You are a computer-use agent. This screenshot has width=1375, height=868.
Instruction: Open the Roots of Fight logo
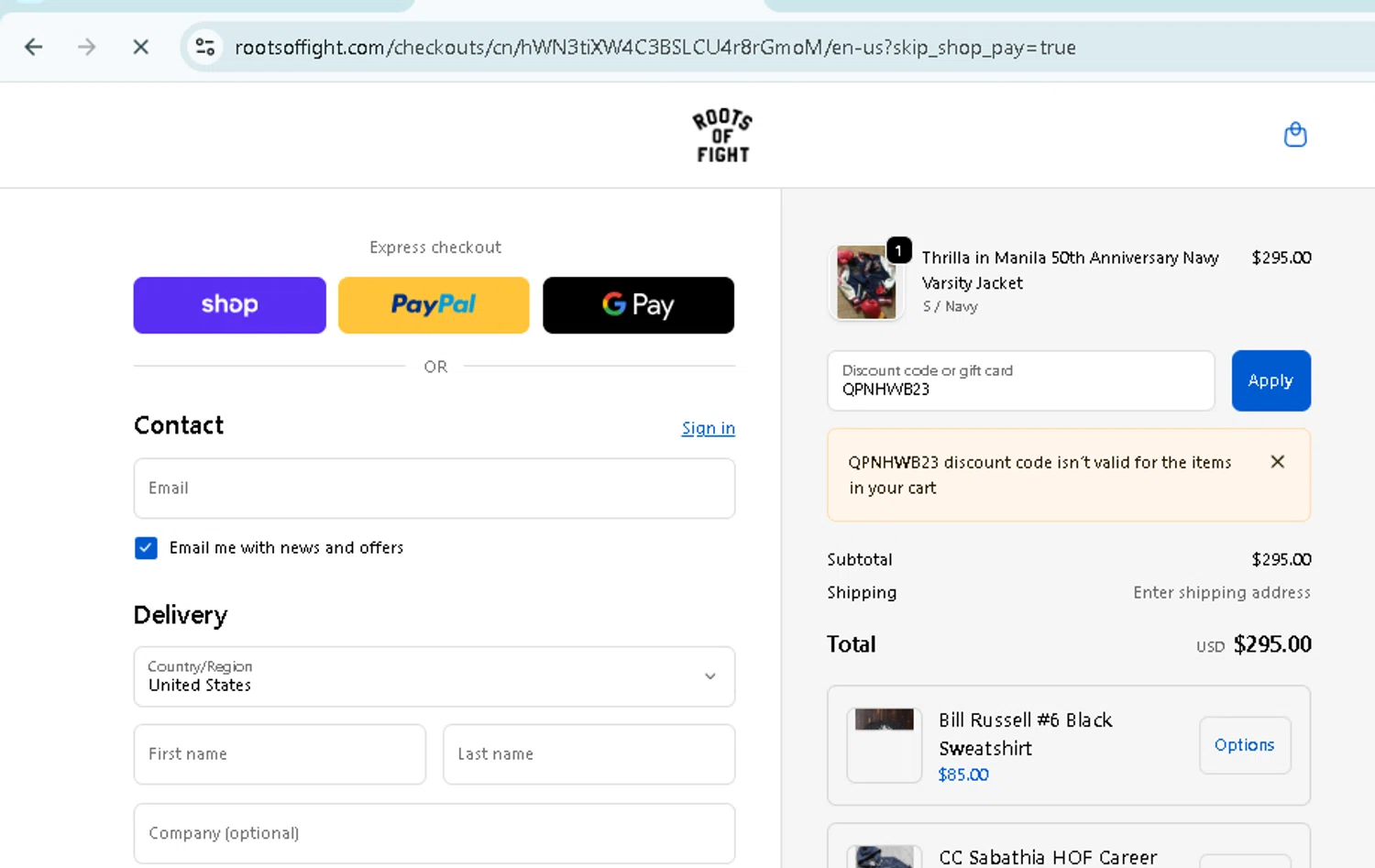(722, 136)
